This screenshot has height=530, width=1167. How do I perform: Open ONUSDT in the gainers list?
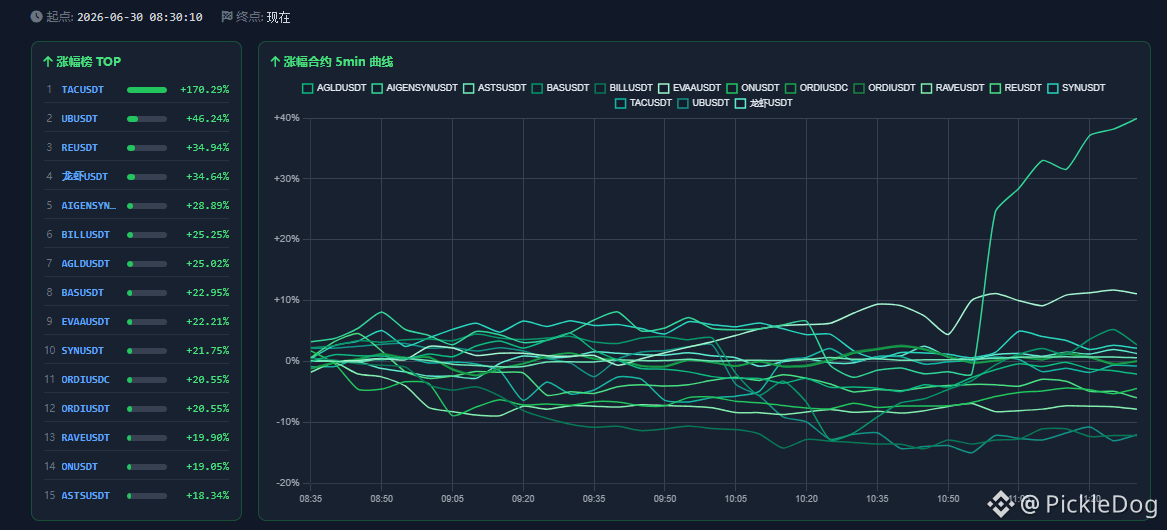click(x=80, y=467)
